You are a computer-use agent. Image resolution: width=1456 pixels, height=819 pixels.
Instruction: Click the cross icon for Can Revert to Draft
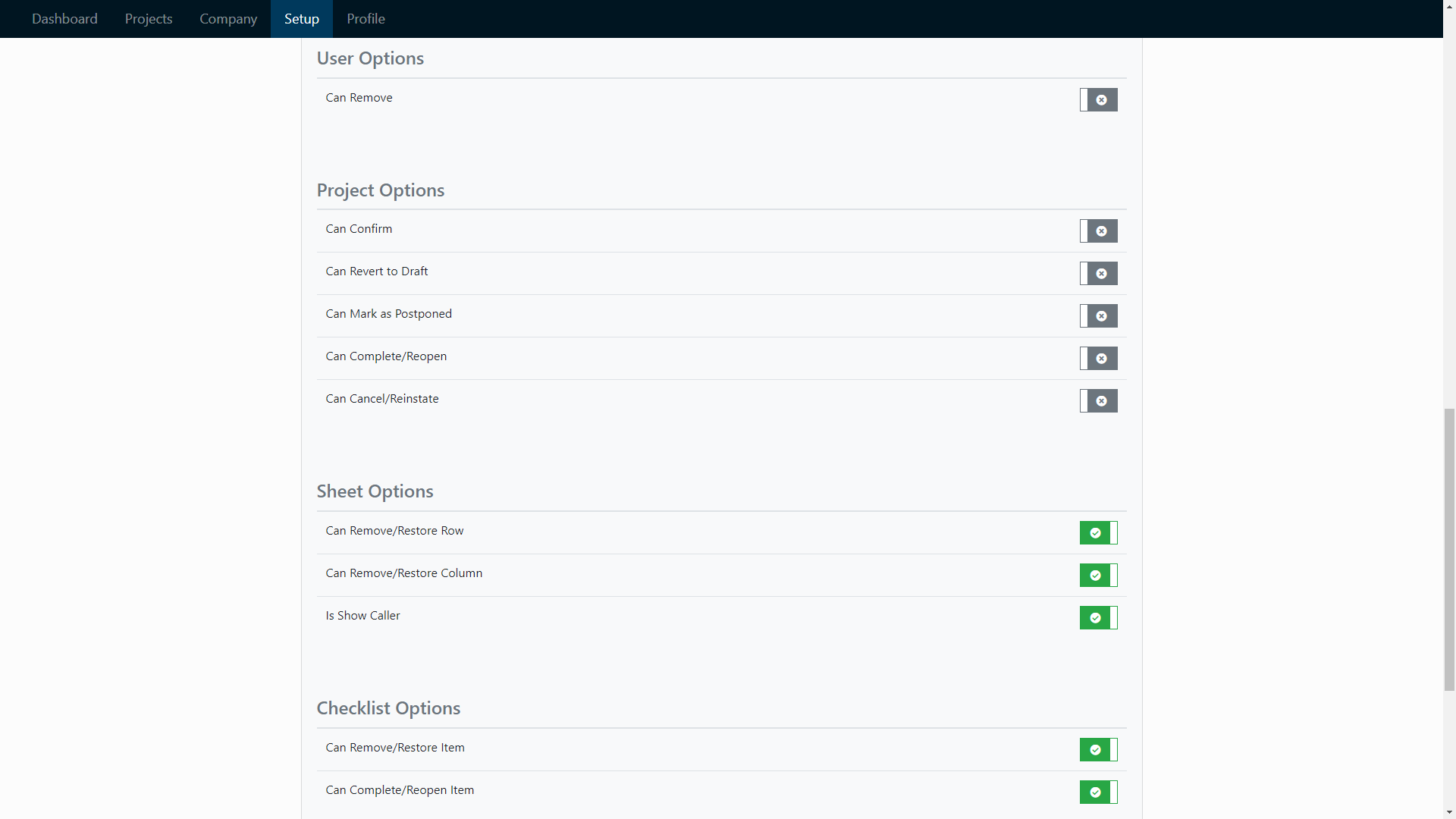click(1101, 273)
